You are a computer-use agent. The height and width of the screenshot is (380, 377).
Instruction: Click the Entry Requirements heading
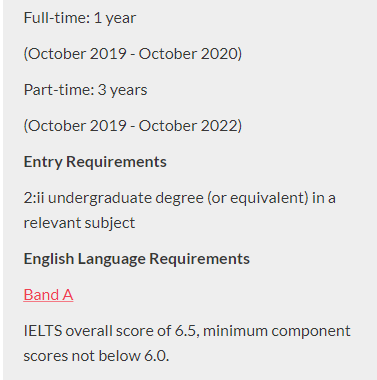click(x=95, y=162)
